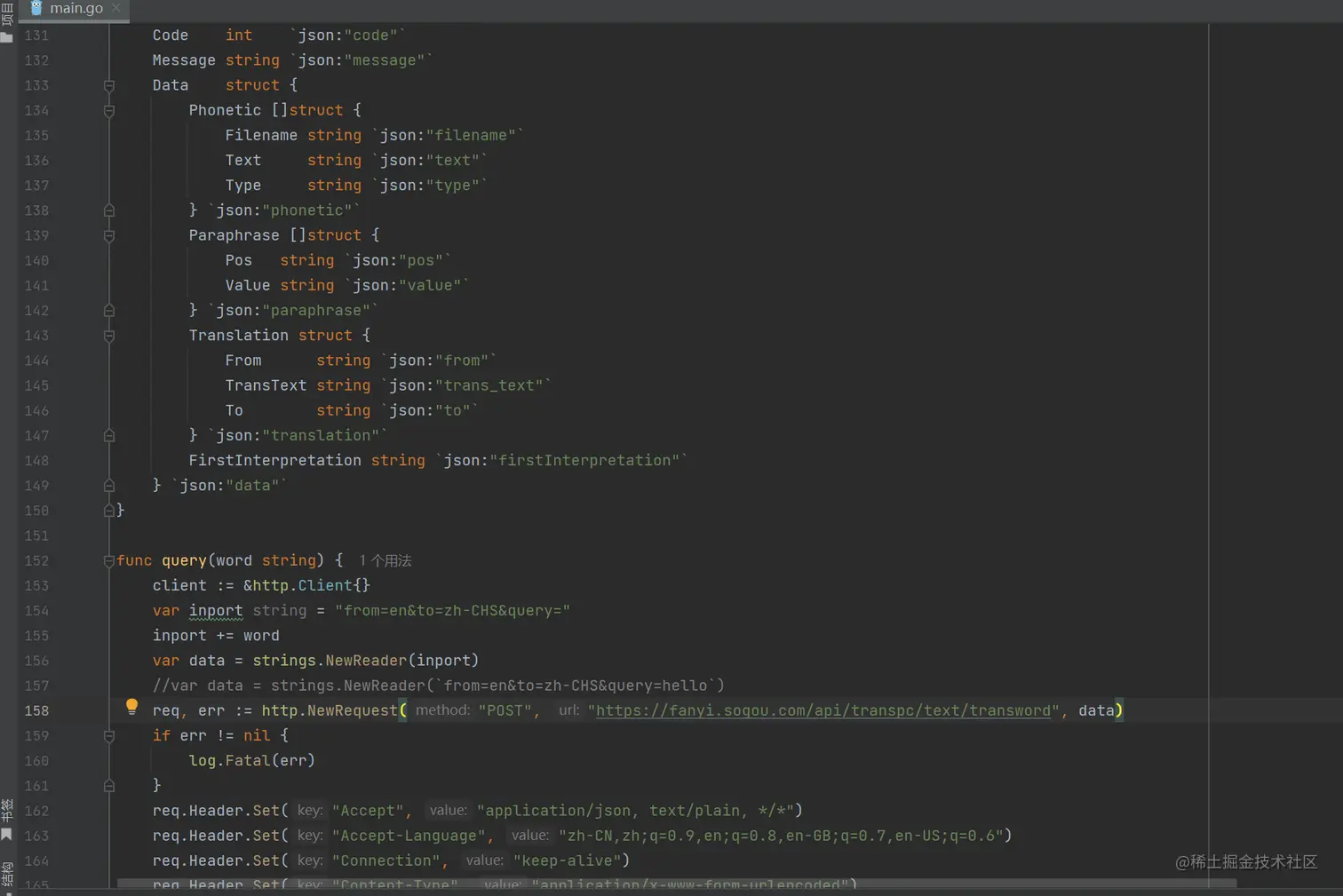Click the "application/json, text/plain, */*" string
The image size is (1343, 896).
point(635,811)
